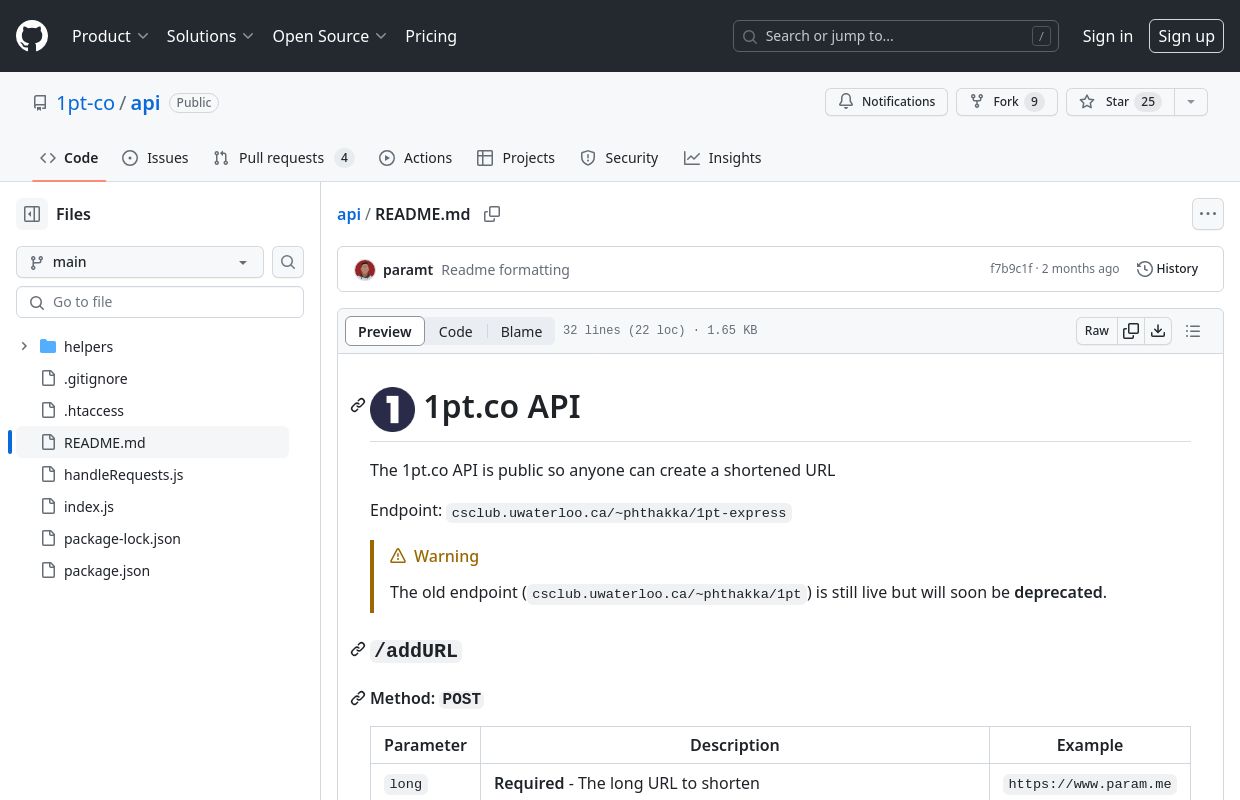This screenshot has height=800, width=1240.
Task: Switch to the Pull requests tab
Action: click(284, 158)
